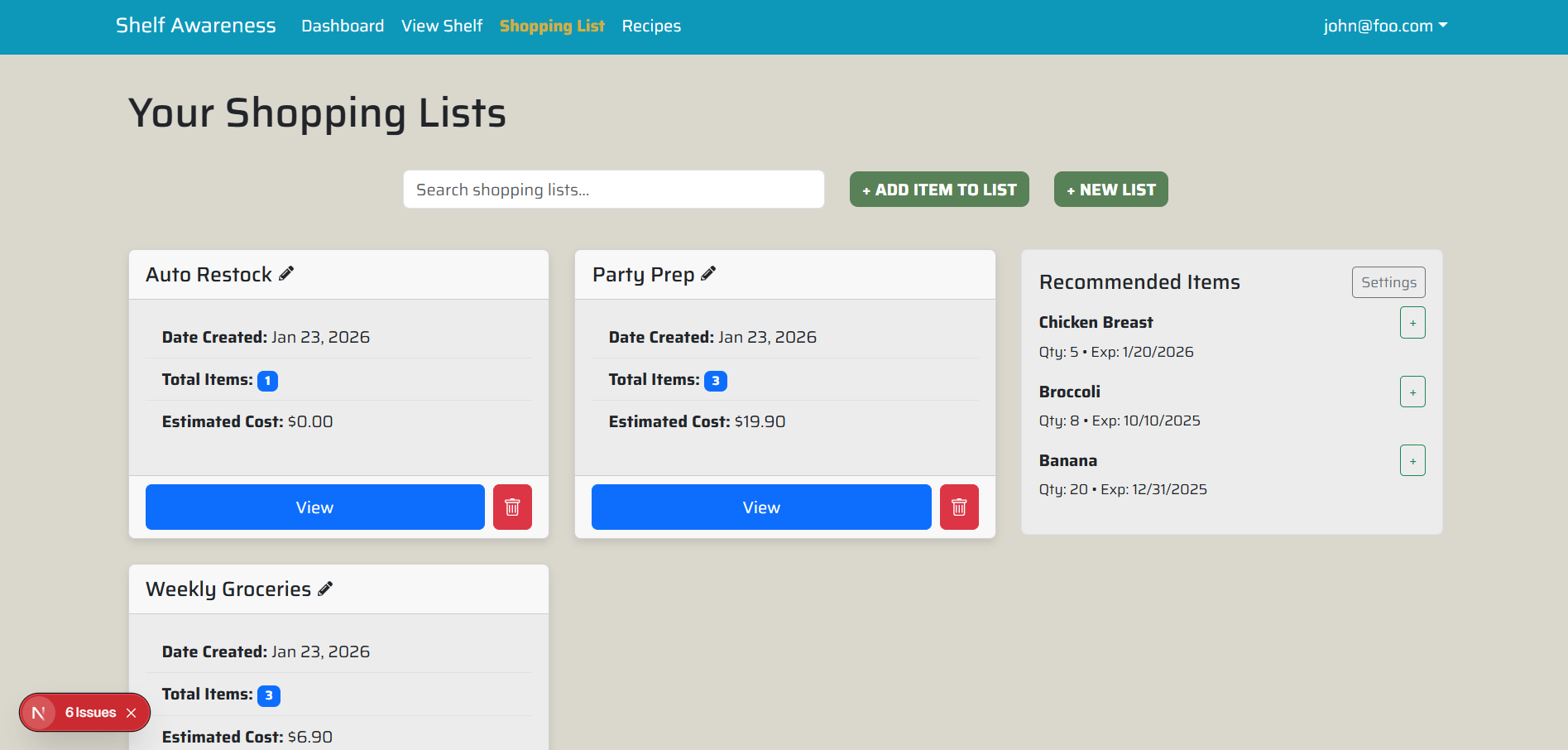Go to the Dashboard

343,26
